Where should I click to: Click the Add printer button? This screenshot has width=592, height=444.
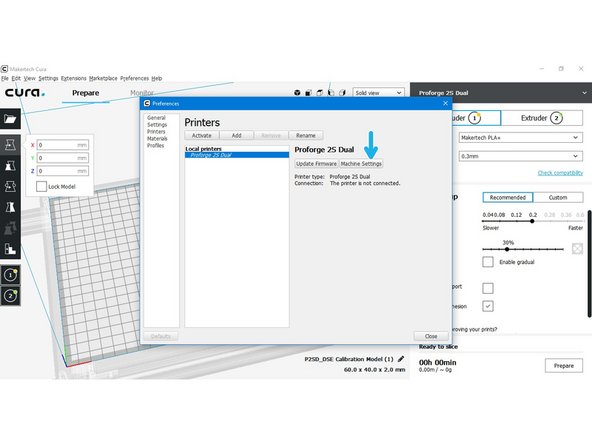pos(237,136)
